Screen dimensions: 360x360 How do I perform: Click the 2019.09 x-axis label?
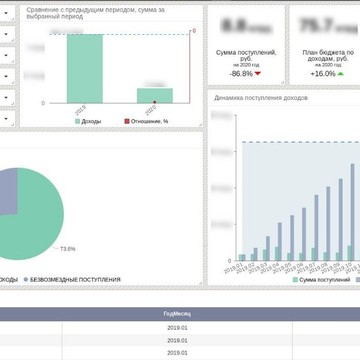pos(330,268)
